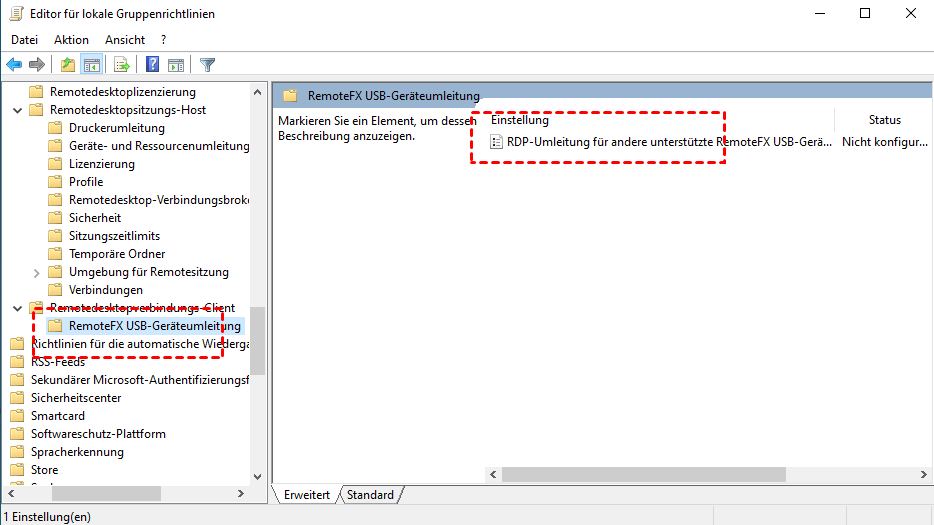Click settings list horizontal scrollbar right arrow
This screenshot has width=934, height=525.
[x=923, y=474]
